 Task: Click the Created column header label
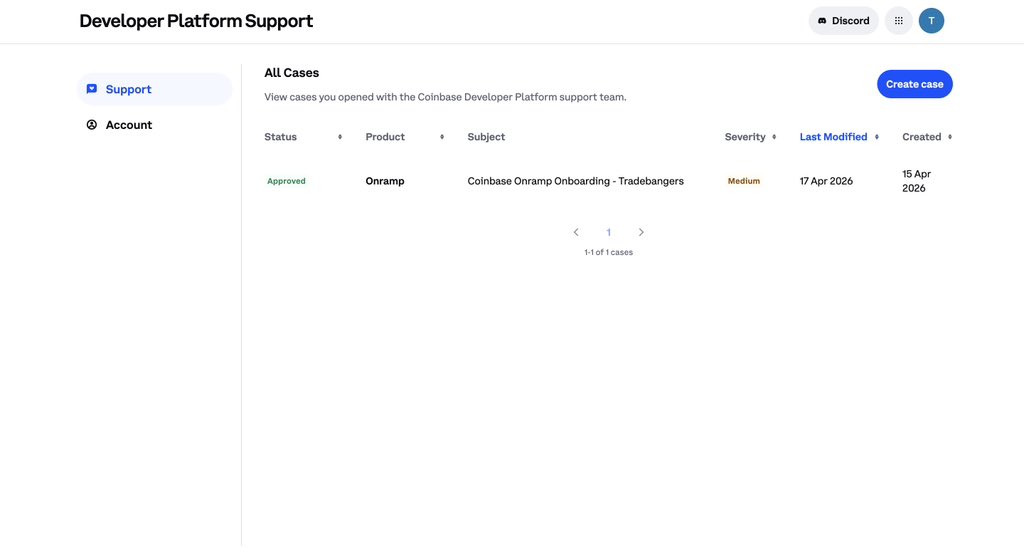click(921, 137)
